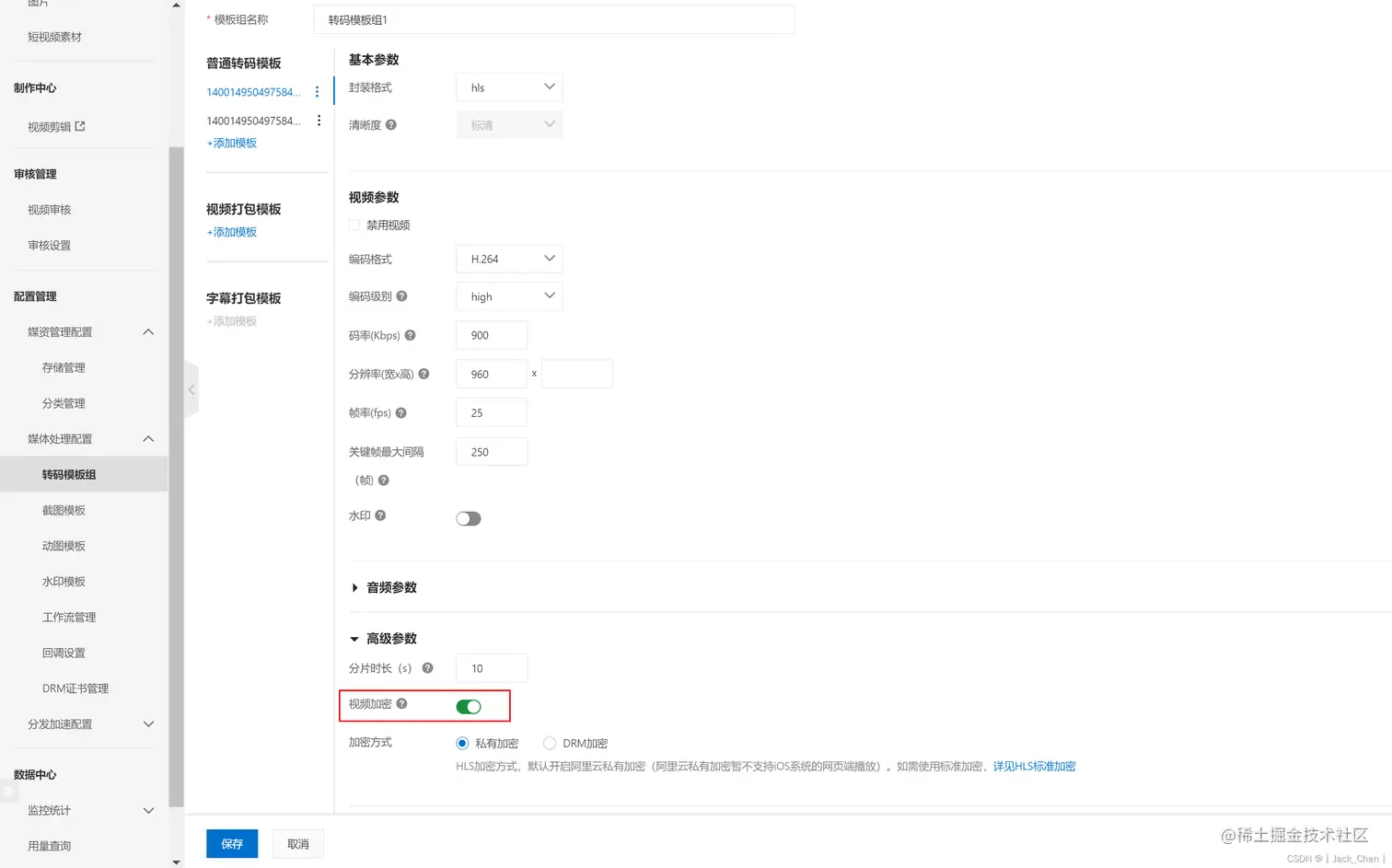
Task: Click the 保存 button
Action: pyautogui.click(x=232, y=844)
